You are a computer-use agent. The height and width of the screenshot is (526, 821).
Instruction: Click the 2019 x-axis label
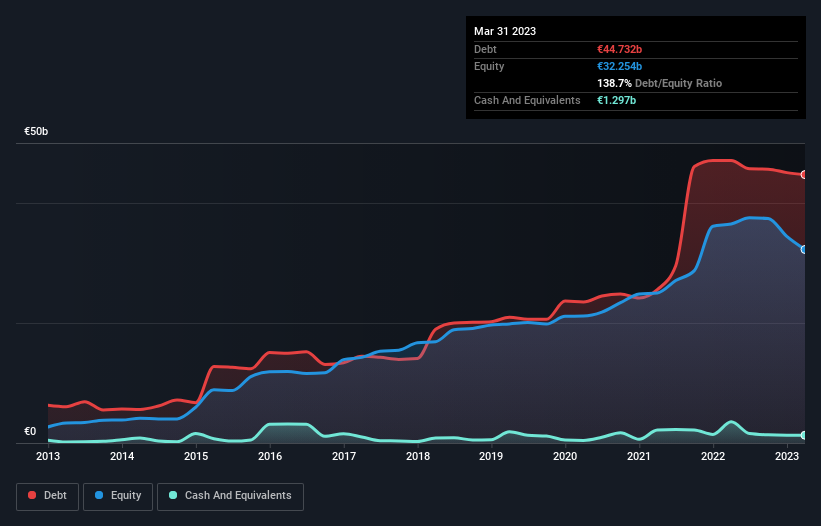pos(491,456)
